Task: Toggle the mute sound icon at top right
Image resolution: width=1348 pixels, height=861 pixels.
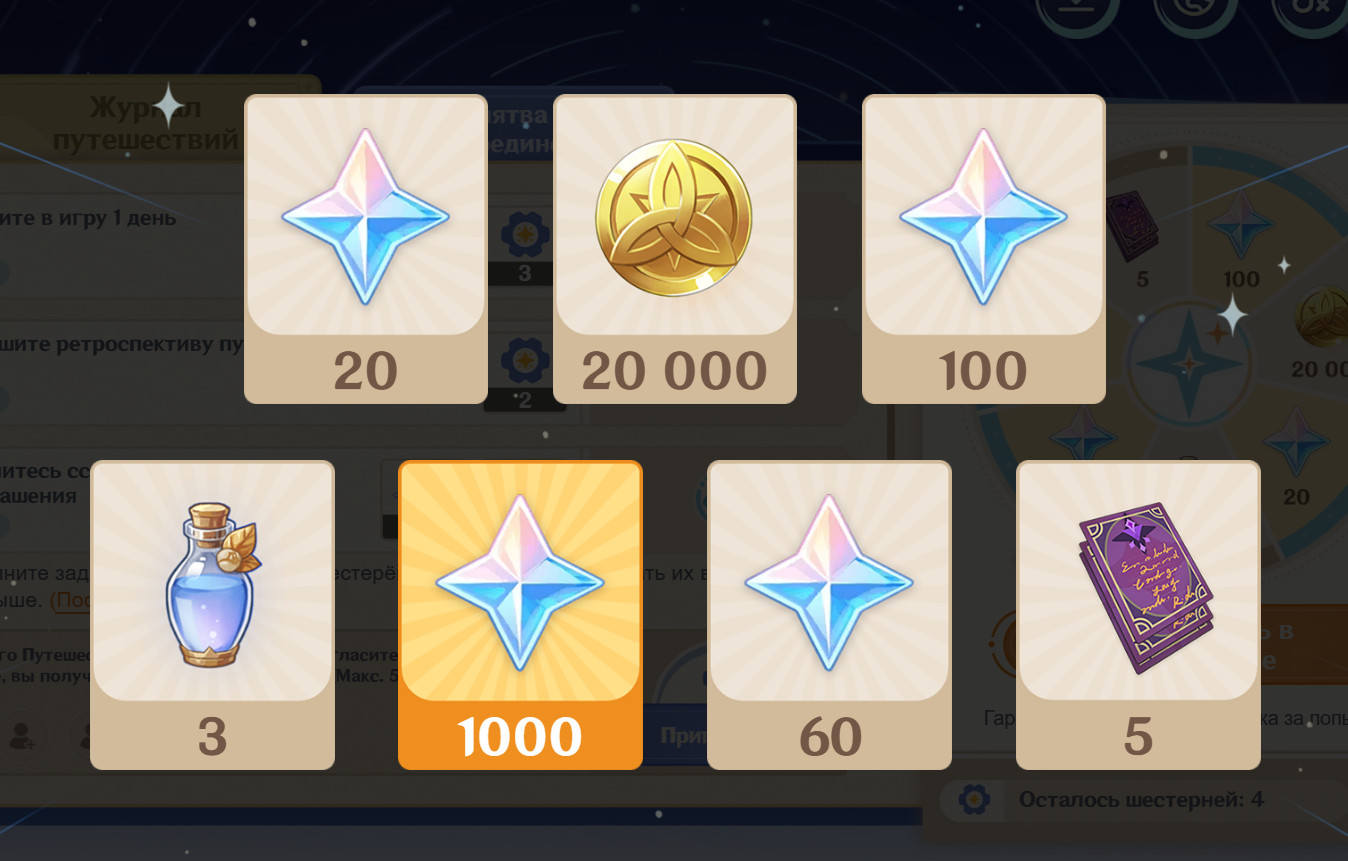Action: coord(1312,12)
